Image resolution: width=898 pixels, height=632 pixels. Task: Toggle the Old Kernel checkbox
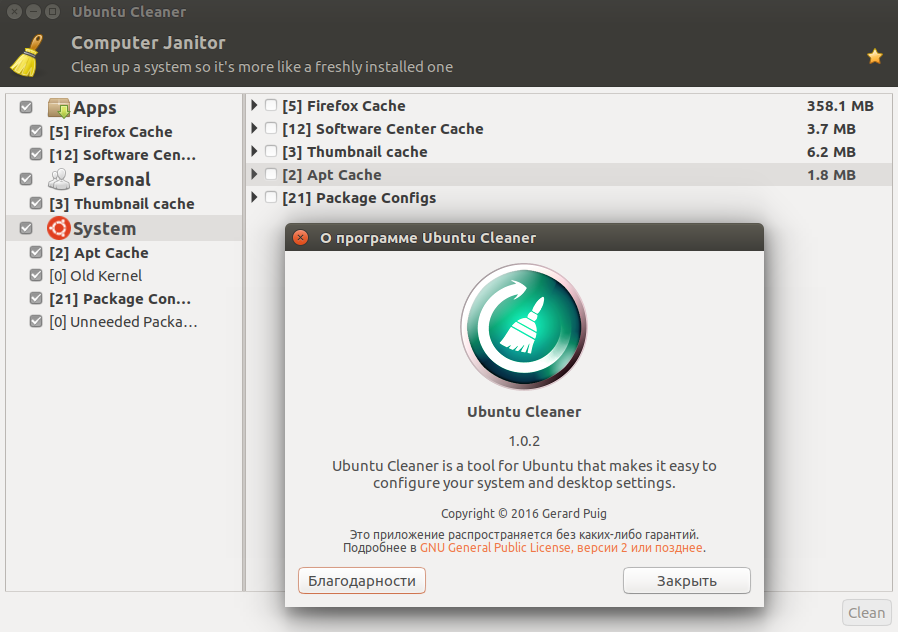[x=36, y=275]
